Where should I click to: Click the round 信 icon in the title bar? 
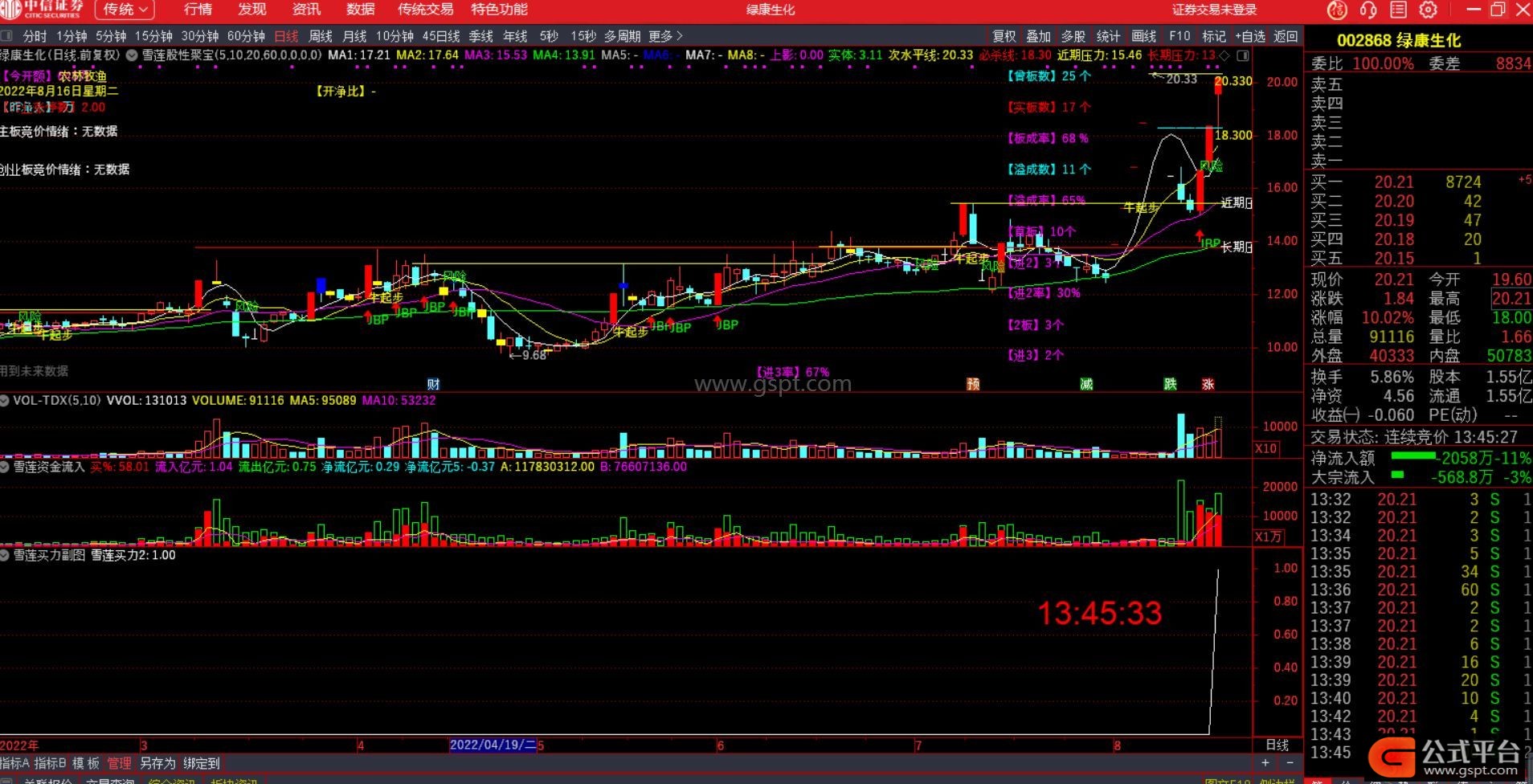tap(1337, 10)
